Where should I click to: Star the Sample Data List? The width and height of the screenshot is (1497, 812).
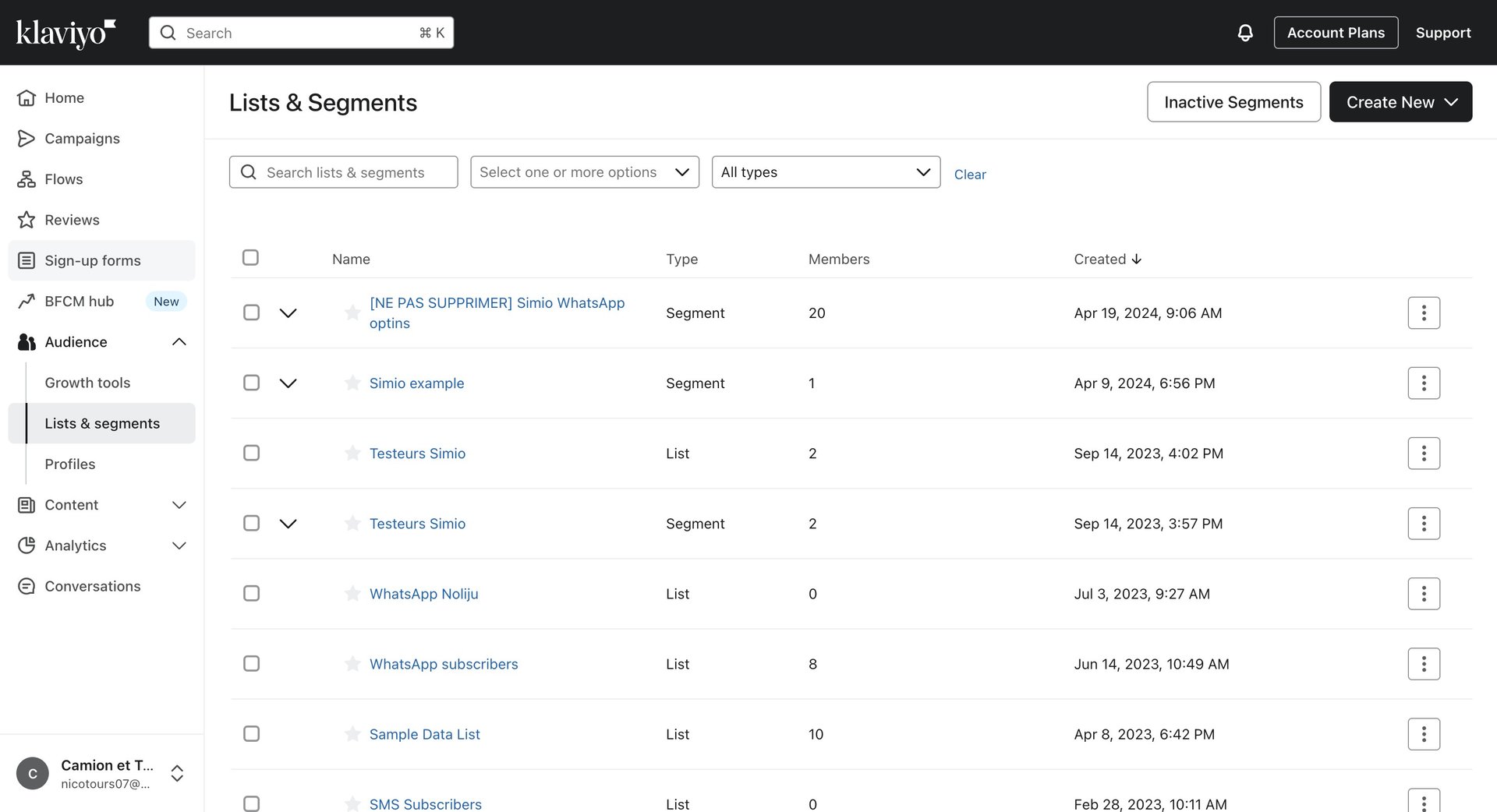coord(352,734)
